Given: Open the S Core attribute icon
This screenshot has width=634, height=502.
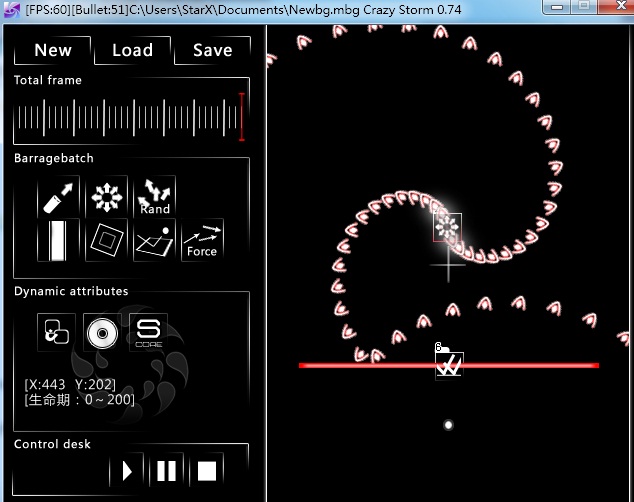Looking at the screenshot, I should [x=148, y=332].
